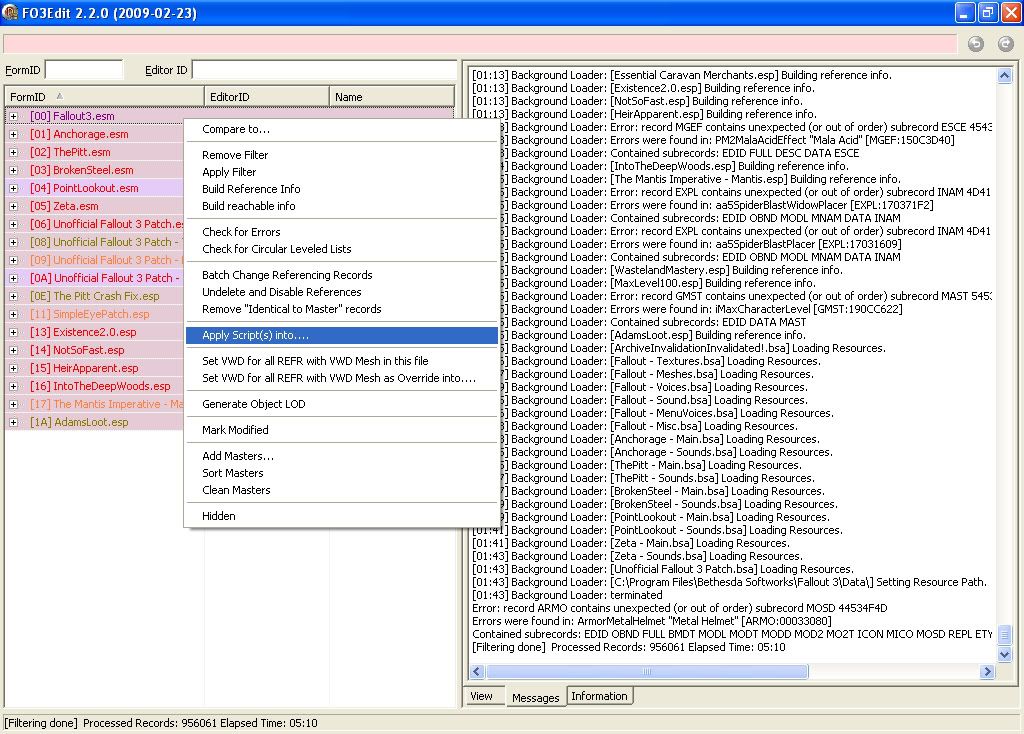1024x734 pixels.
Task: Sort by the Name column header
Action: point(392,97)
